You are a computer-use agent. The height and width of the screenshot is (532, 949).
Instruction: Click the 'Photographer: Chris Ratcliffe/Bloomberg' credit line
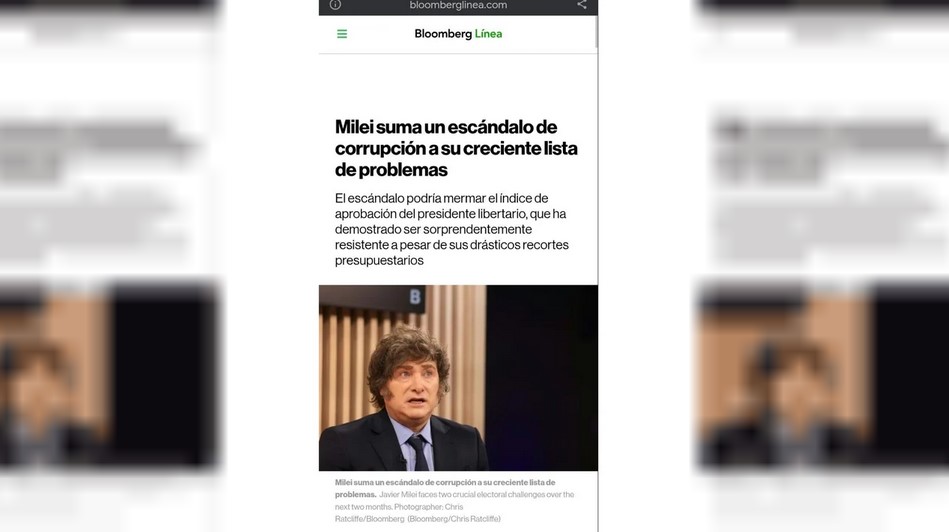399,513
